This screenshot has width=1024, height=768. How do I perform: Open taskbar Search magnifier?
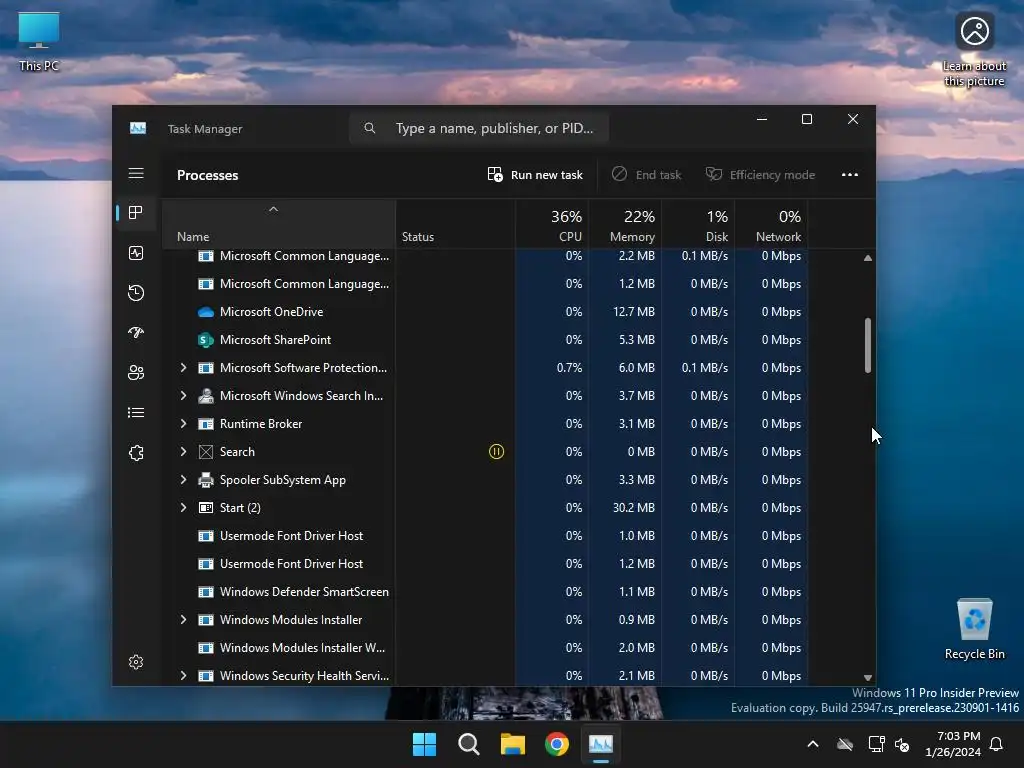(x=468, y=744)
